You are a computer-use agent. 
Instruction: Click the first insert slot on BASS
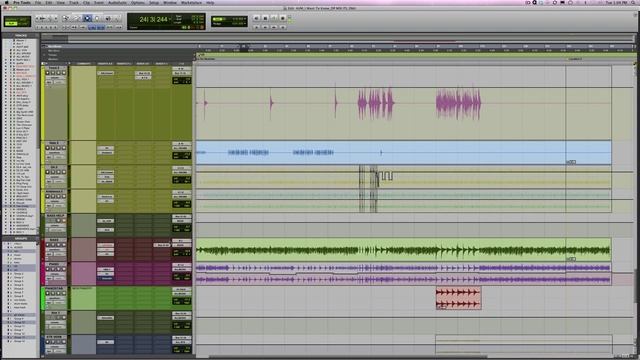[x=106, y=245]
